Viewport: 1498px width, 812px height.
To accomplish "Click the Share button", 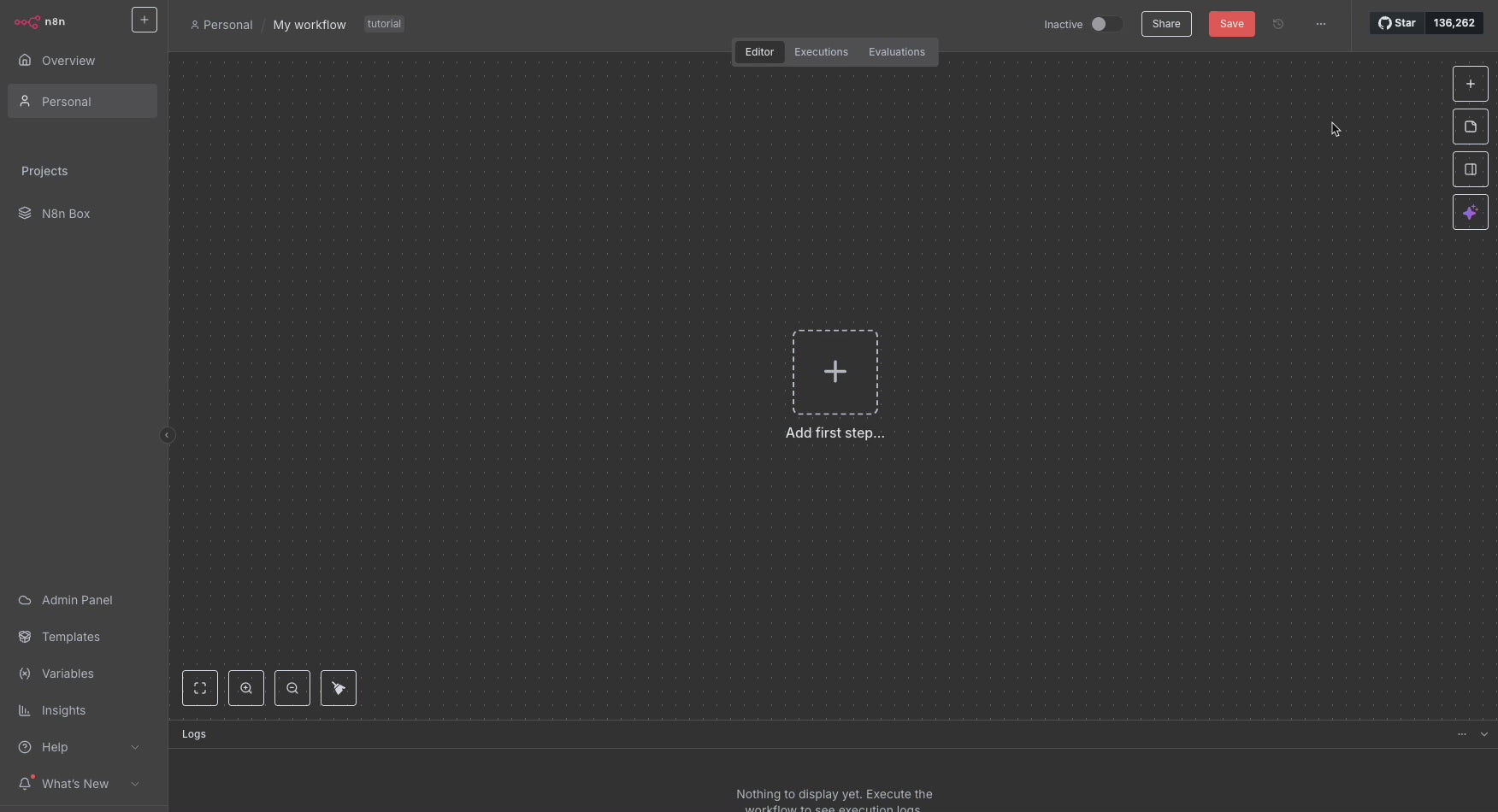I will (1166, 24).
